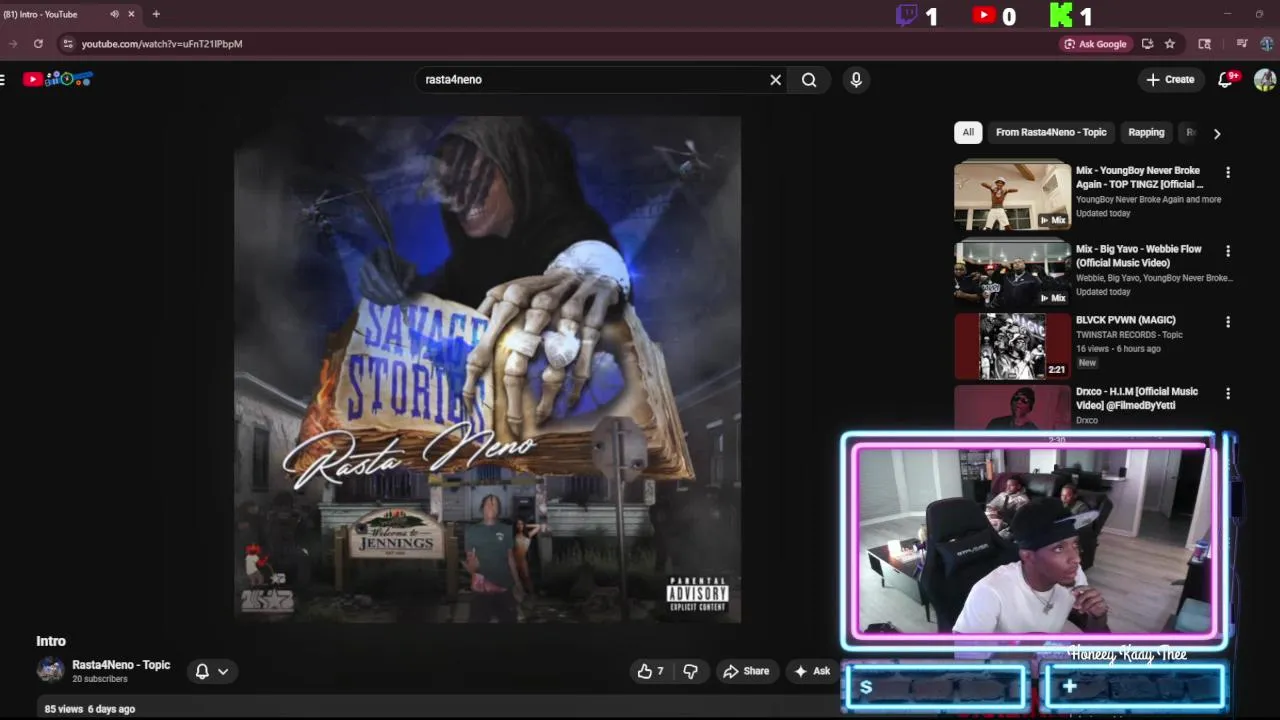Image resolution: width=1280 pixels, height=720 pixels.
Task: Click TWINSTAR RECORDS - Topic channel name
Action: pyautogui.click(x=1129, y=335)
